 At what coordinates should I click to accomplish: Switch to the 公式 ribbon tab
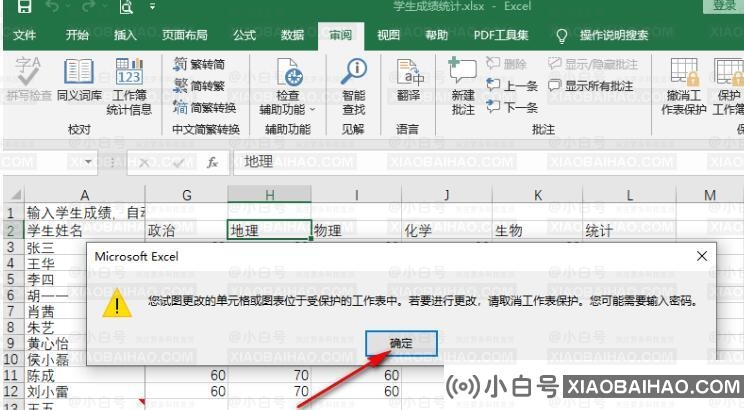click(244, 35)
